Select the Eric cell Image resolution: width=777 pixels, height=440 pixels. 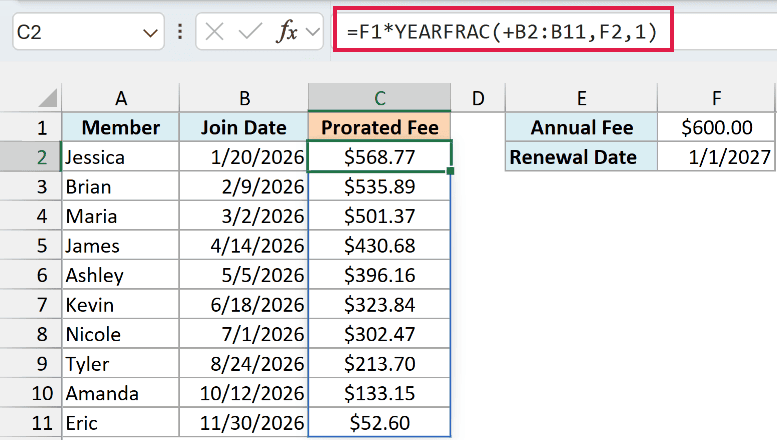point(120,423)
